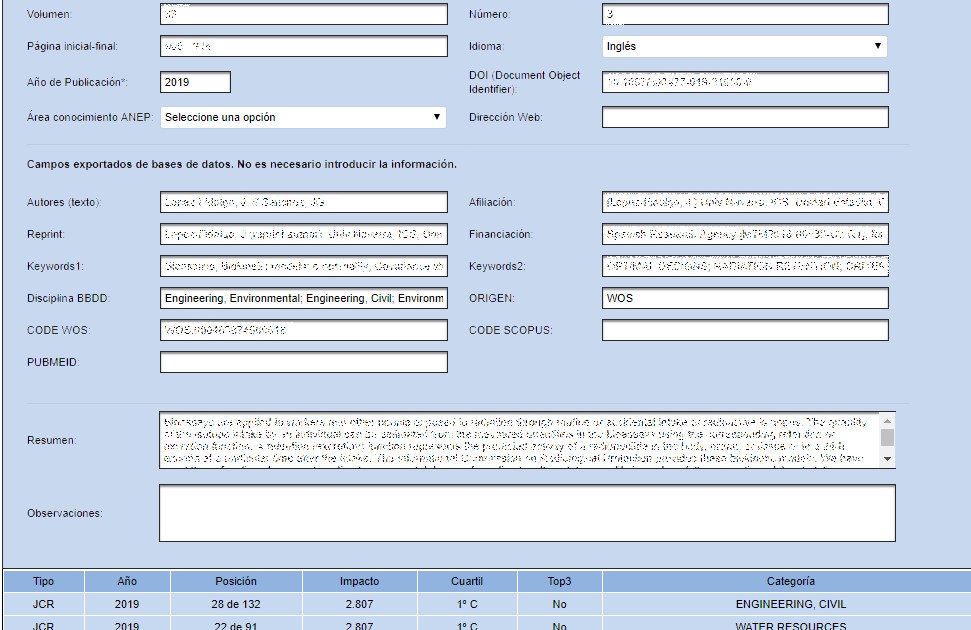Click the Disciplina BBDD field
Image resolution: width=971 pixels, height=630 pixels.
pyautogui.click(x=303, y=299)
